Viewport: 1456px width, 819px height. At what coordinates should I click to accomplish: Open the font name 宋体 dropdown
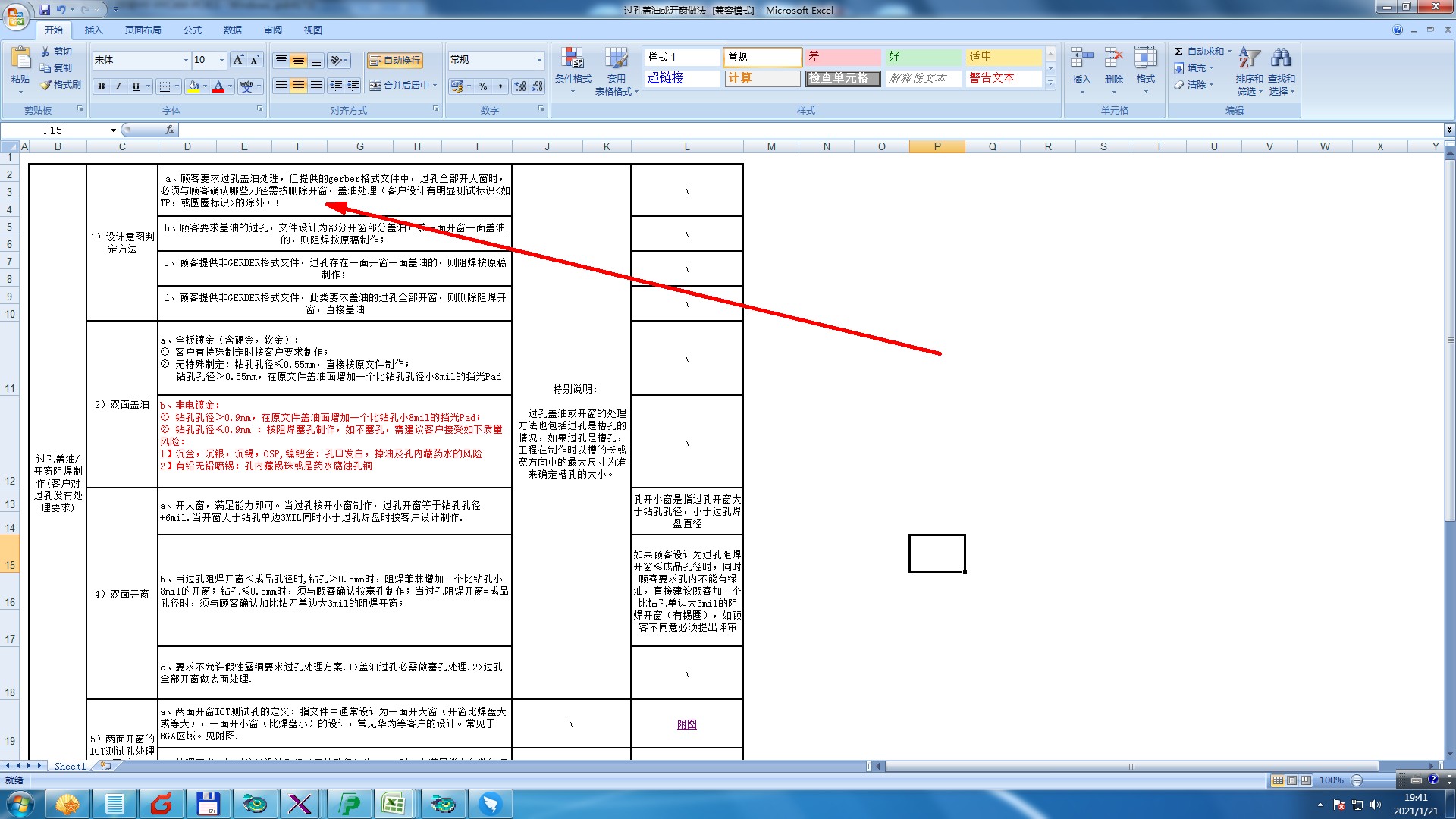point(186,60)
